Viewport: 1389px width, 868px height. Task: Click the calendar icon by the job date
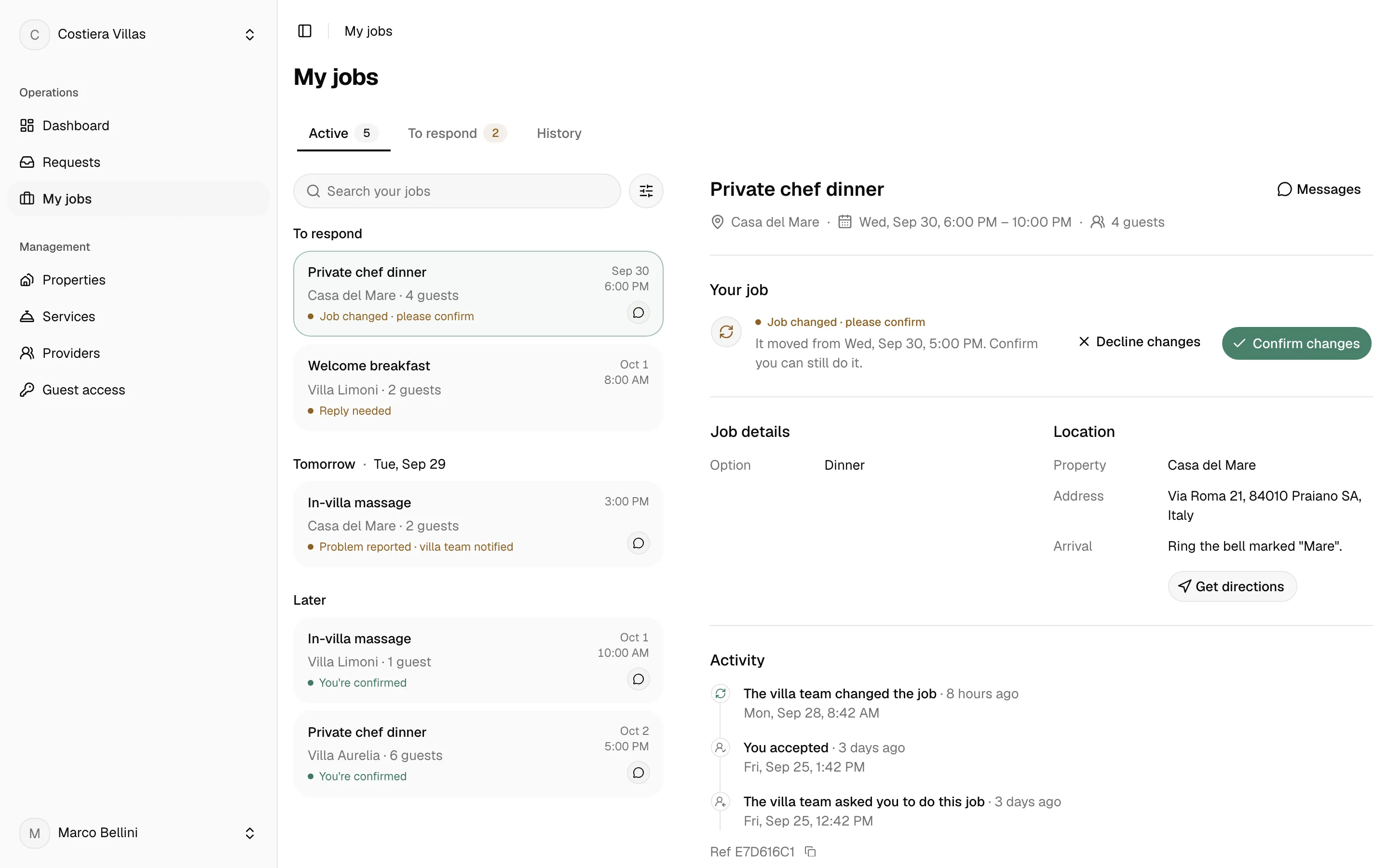844,222
